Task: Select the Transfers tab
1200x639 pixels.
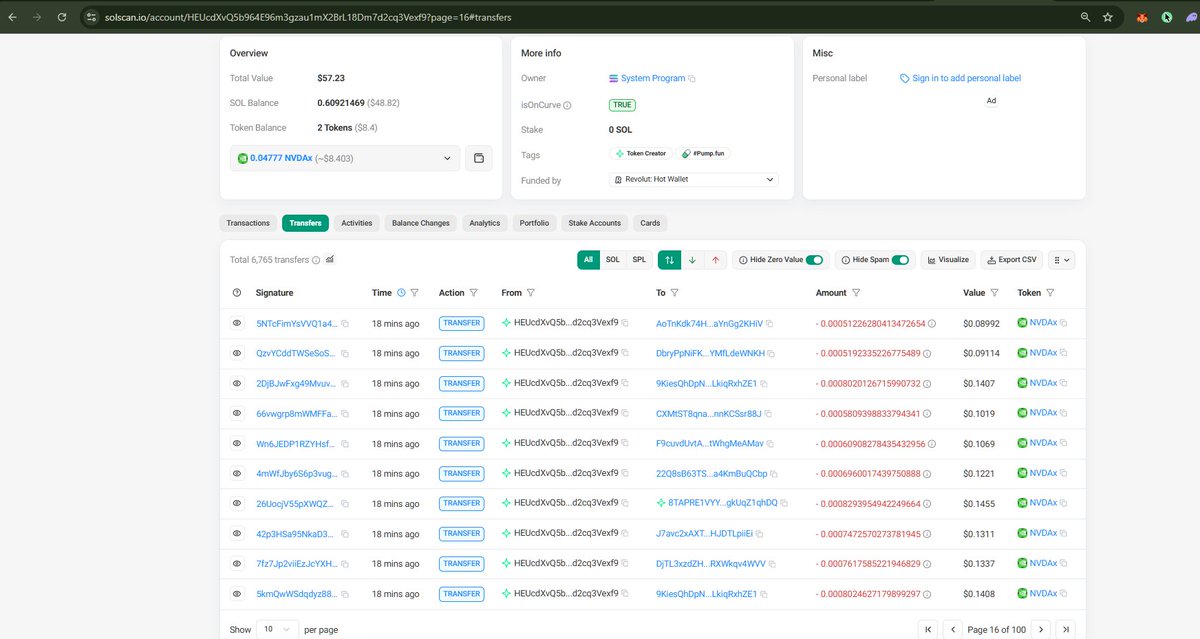Action: click(x=305, y=223)
